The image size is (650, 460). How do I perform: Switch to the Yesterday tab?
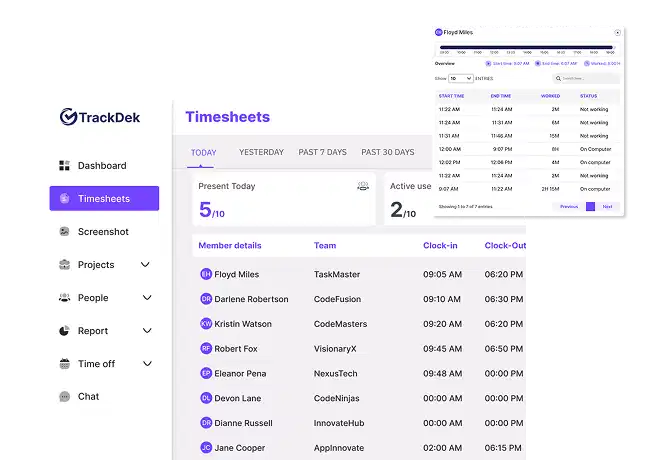pos(261,153)
